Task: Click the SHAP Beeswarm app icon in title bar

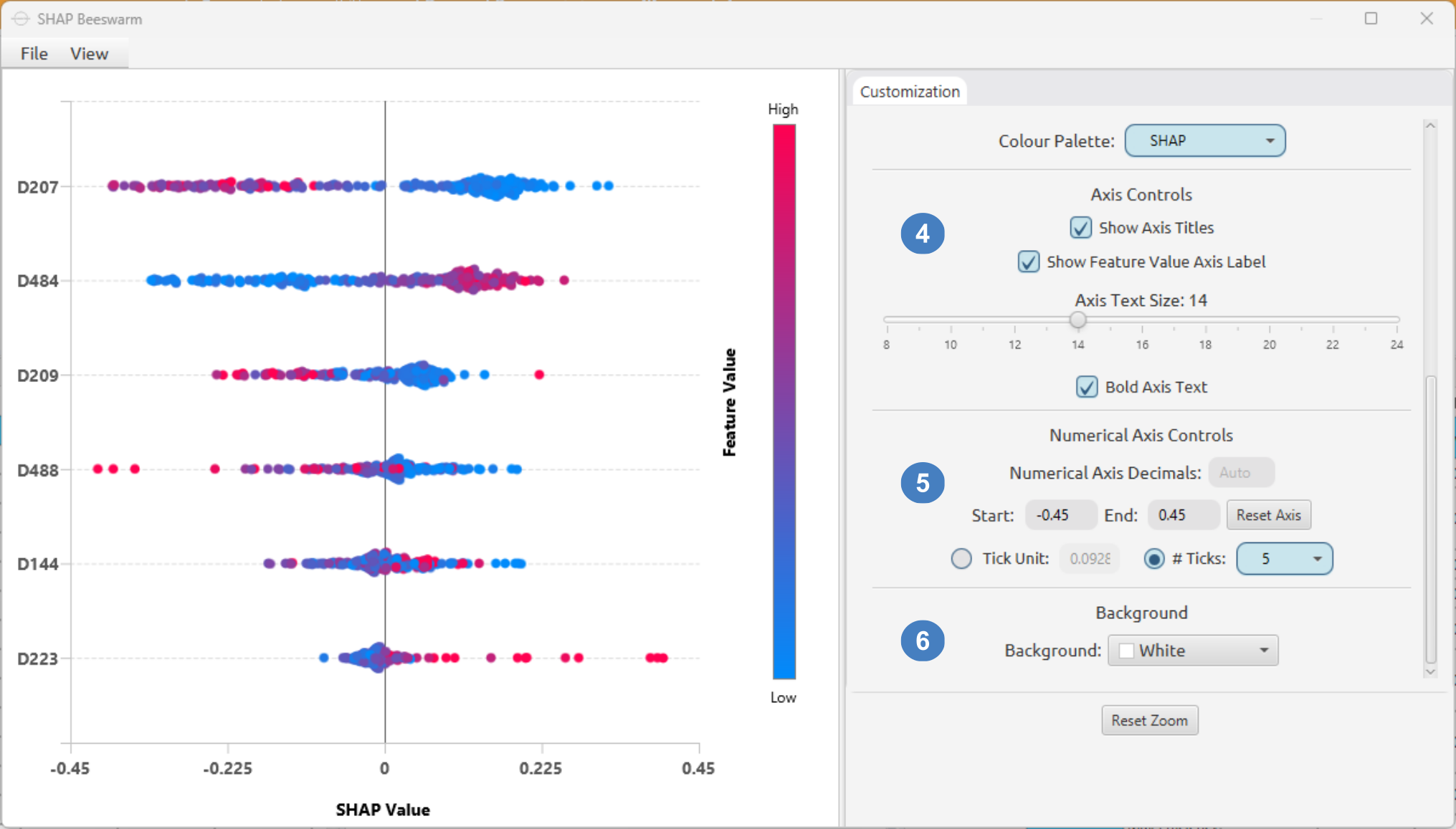Action: (x=20, y=19)
